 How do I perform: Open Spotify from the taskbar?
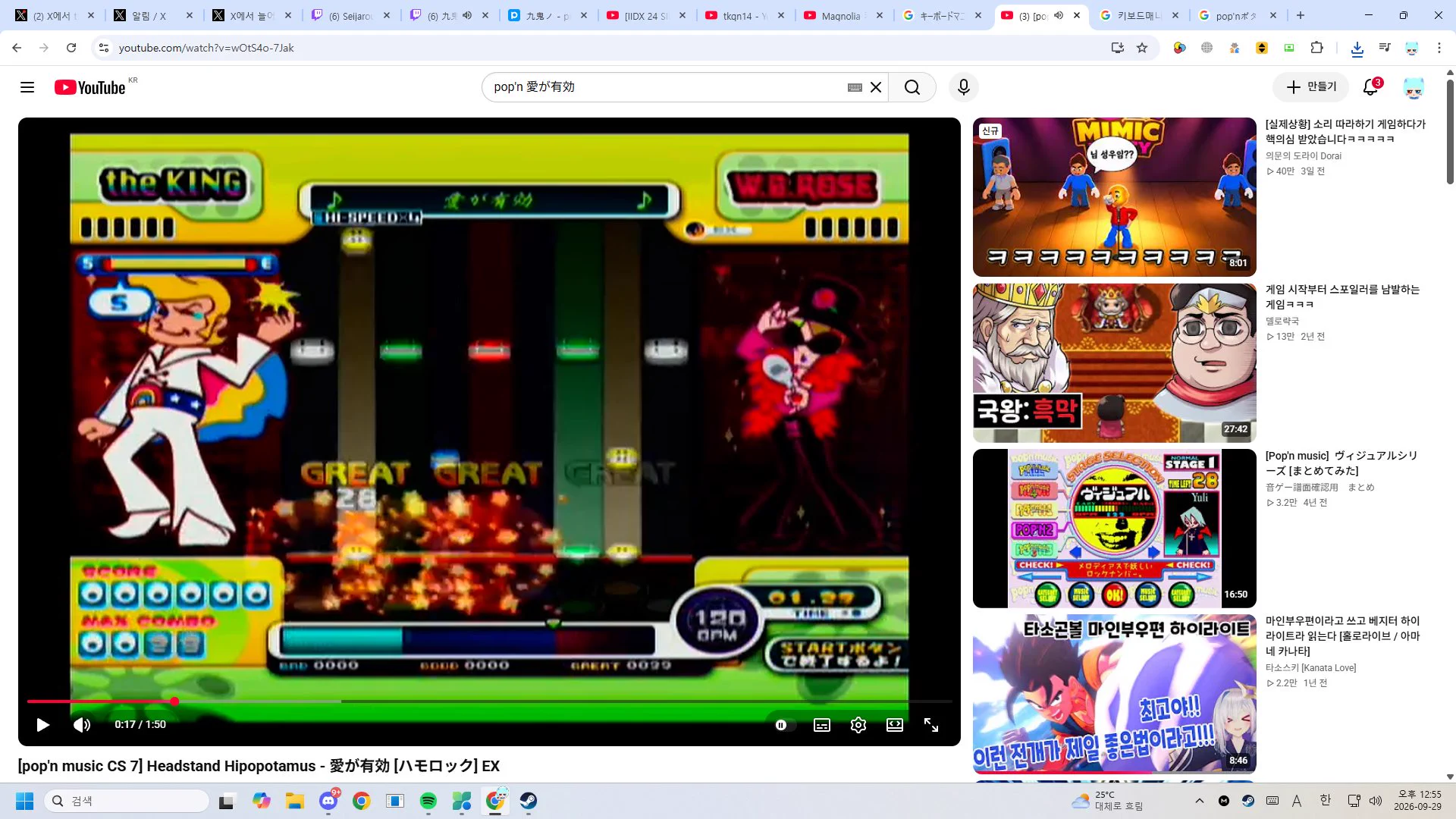click(x=428, y=801)
